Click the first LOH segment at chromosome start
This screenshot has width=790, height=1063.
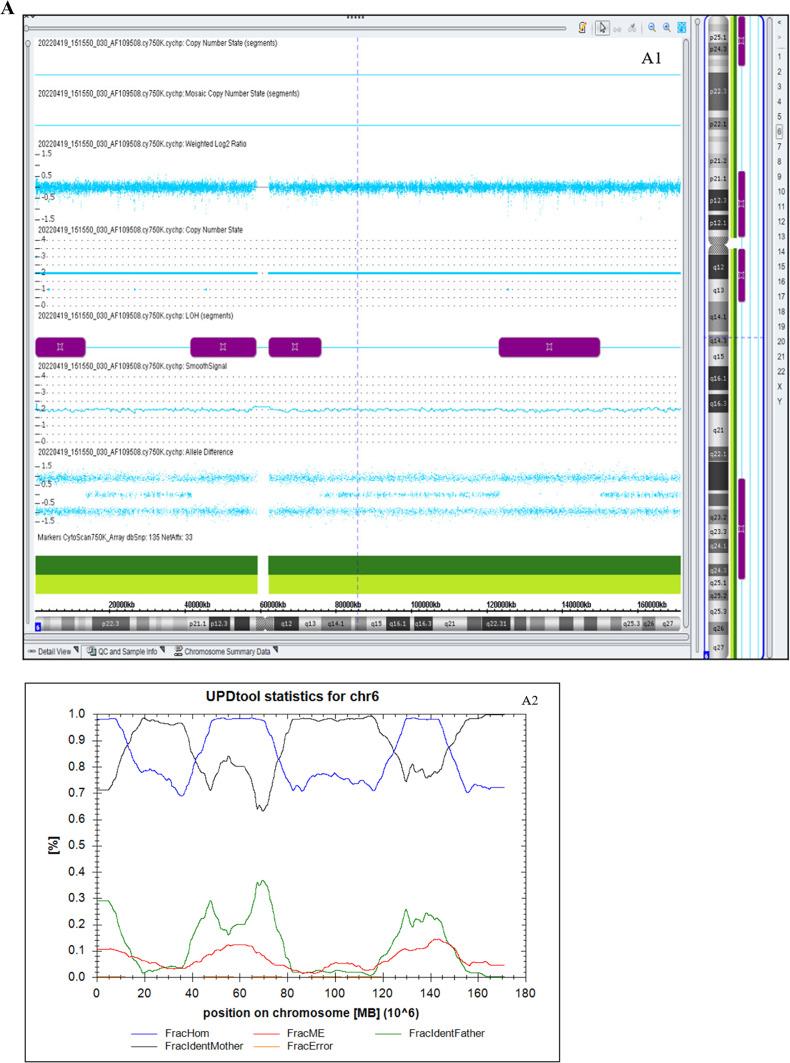(60, 347)
